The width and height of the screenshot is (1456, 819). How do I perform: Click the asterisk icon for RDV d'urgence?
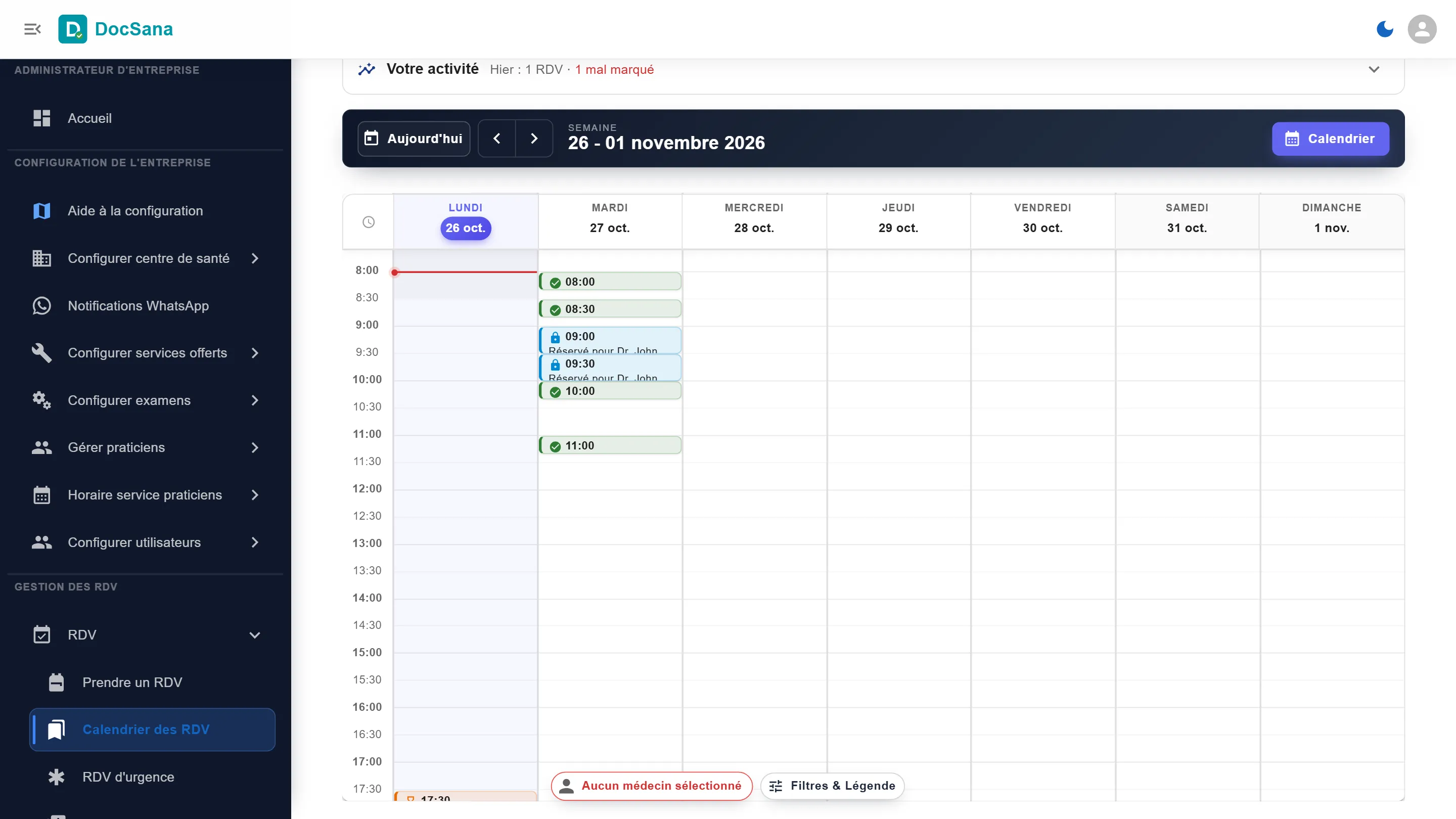[57, 777]
